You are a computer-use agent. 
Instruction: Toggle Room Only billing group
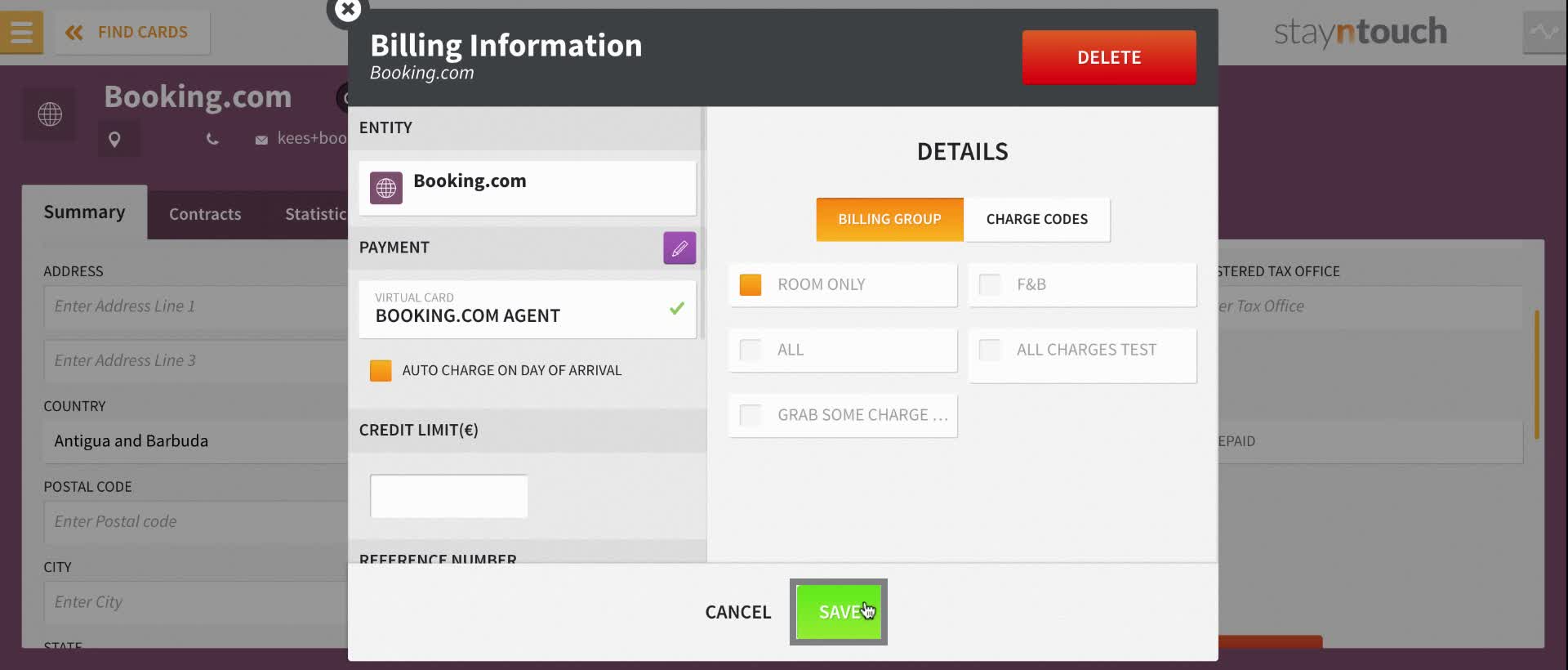click(843, 285)
